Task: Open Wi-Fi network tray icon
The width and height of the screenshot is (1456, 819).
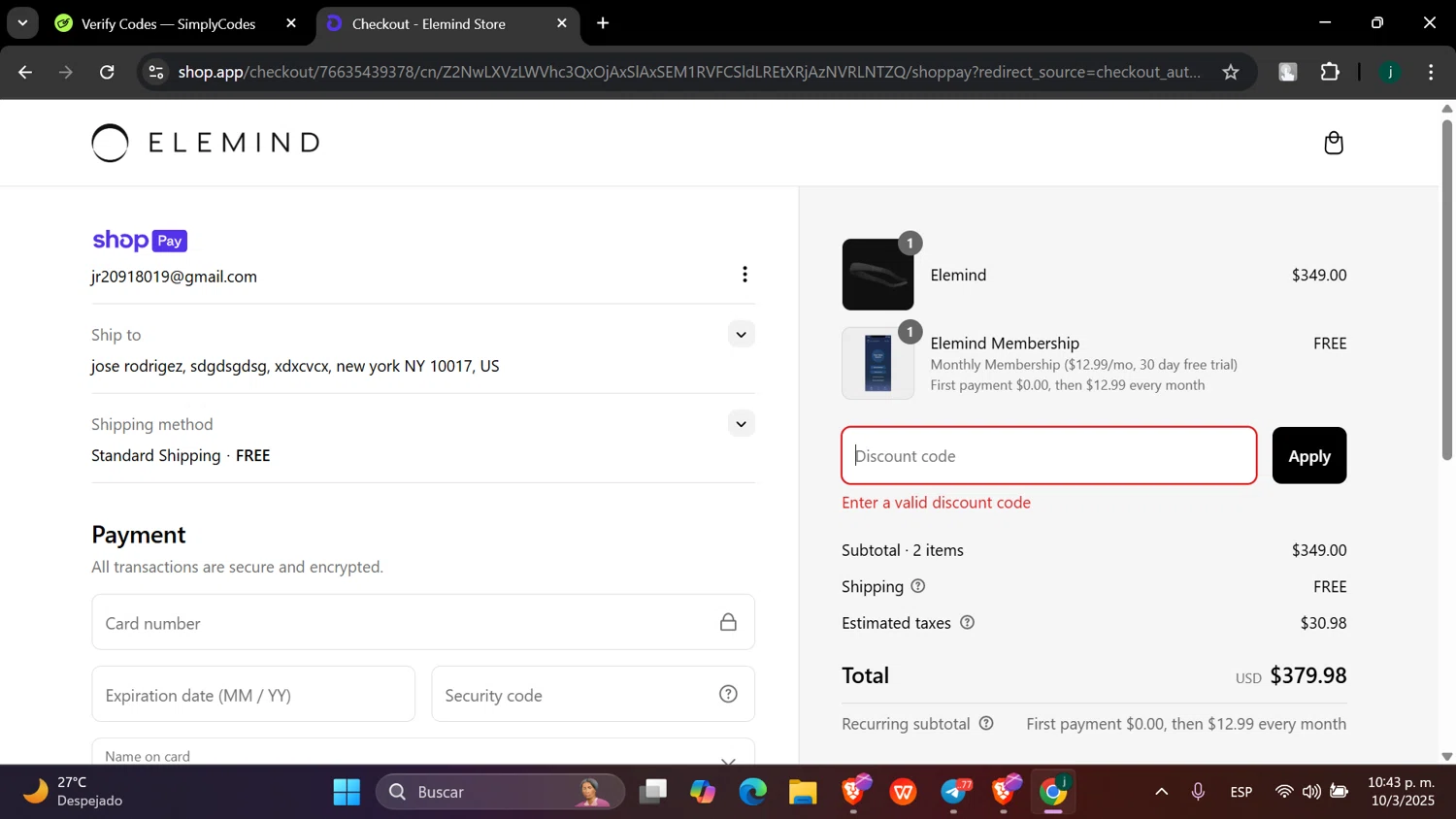Action: [1283, 792]
